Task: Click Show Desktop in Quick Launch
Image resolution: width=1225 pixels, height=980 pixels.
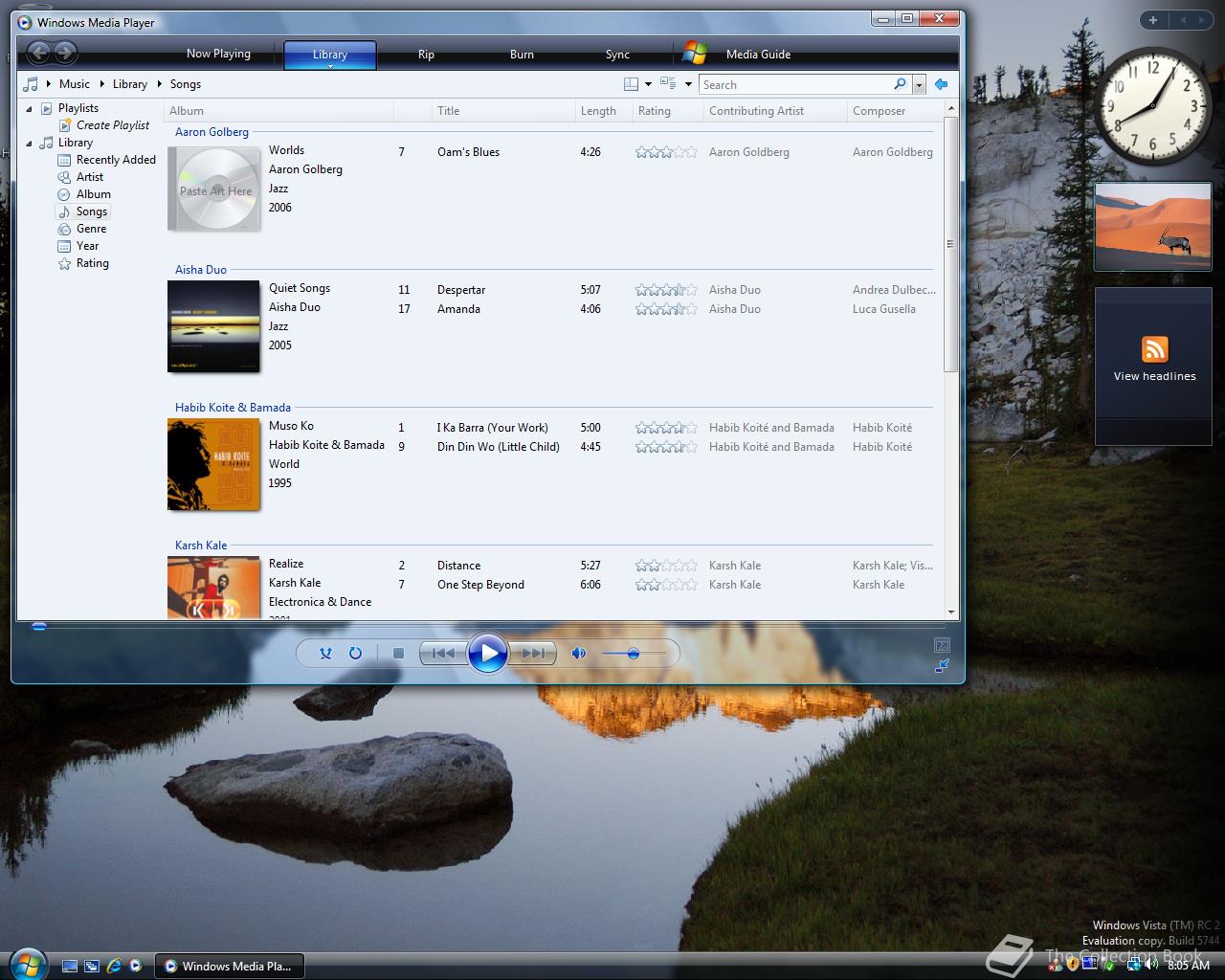Action: [x=70, y=966]
